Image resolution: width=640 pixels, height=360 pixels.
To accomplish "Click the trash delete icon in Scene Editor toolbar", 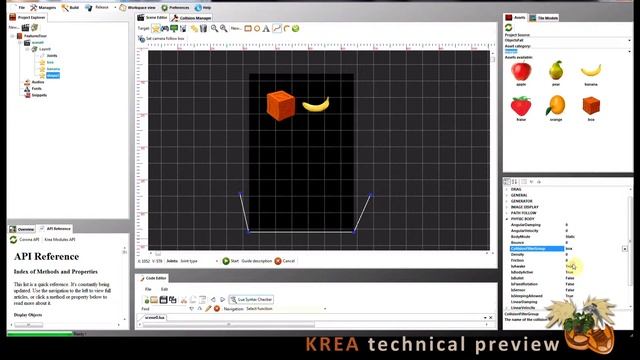I will pos(203,28).
